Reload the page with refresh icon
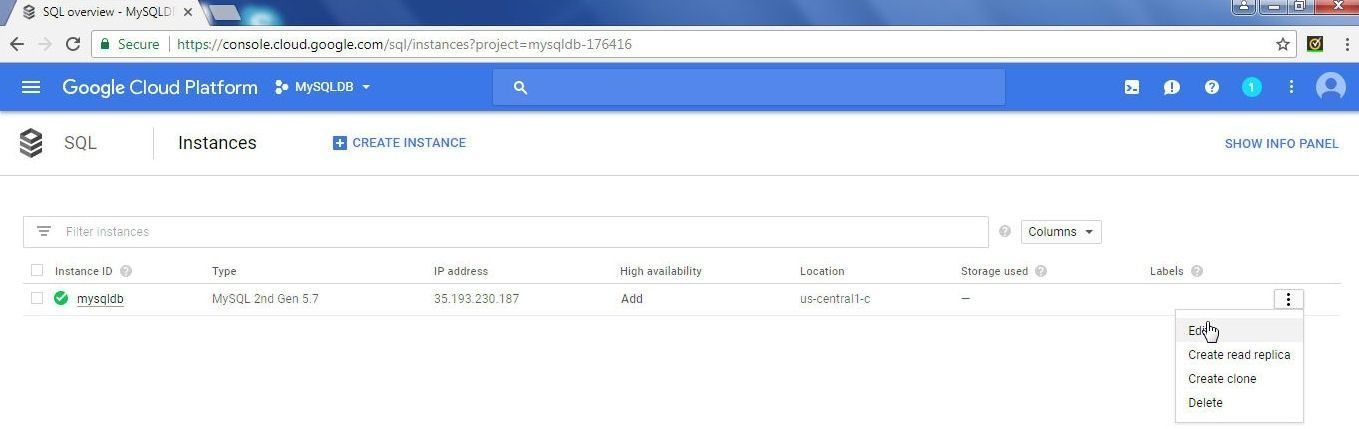The width and height of the screenshot is (1359, 429). pyautogui.click(x=73, y=44)
